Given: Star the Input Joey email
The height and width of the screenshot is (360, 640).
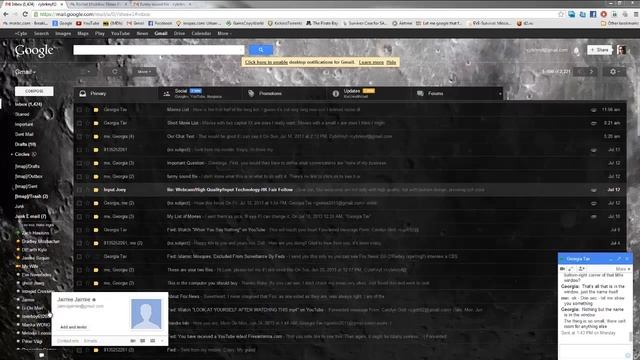Looking at the screenshot, I should point(87,190).
